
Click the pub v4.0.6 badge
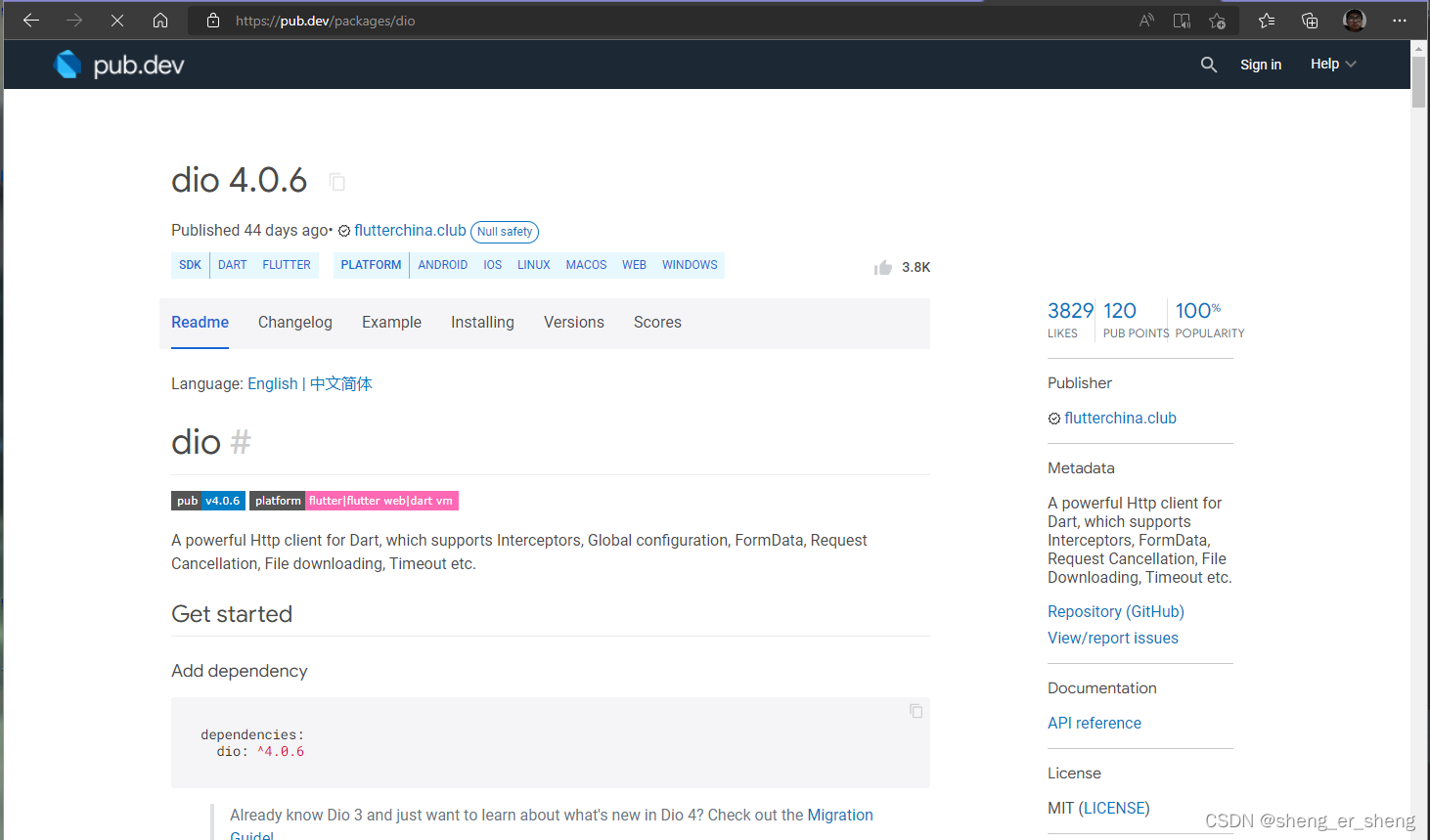coord(208,501)
